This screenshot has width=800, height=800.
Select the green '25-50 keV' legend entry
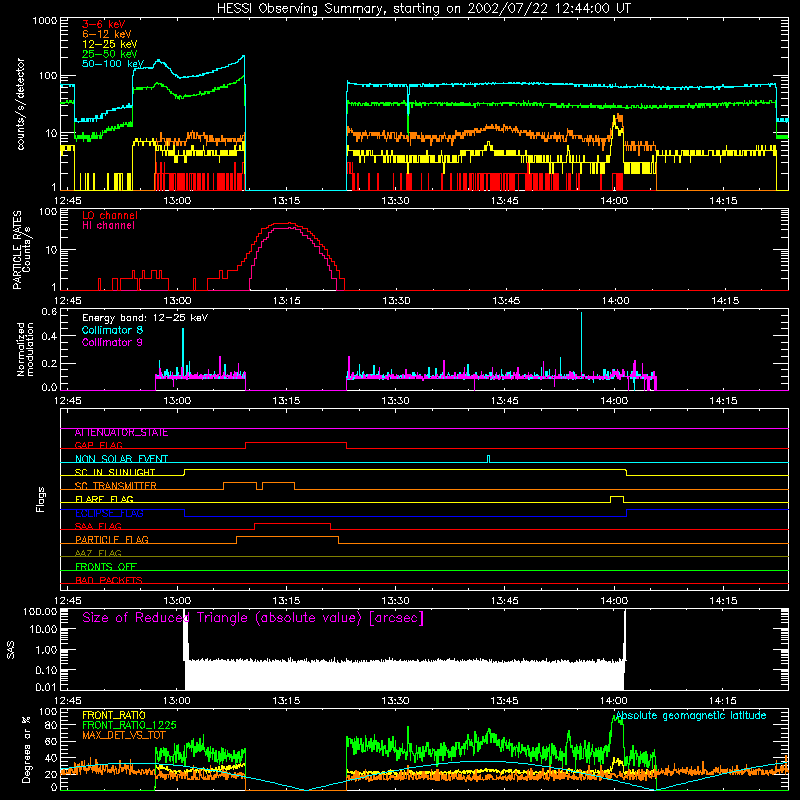(109, 54)
